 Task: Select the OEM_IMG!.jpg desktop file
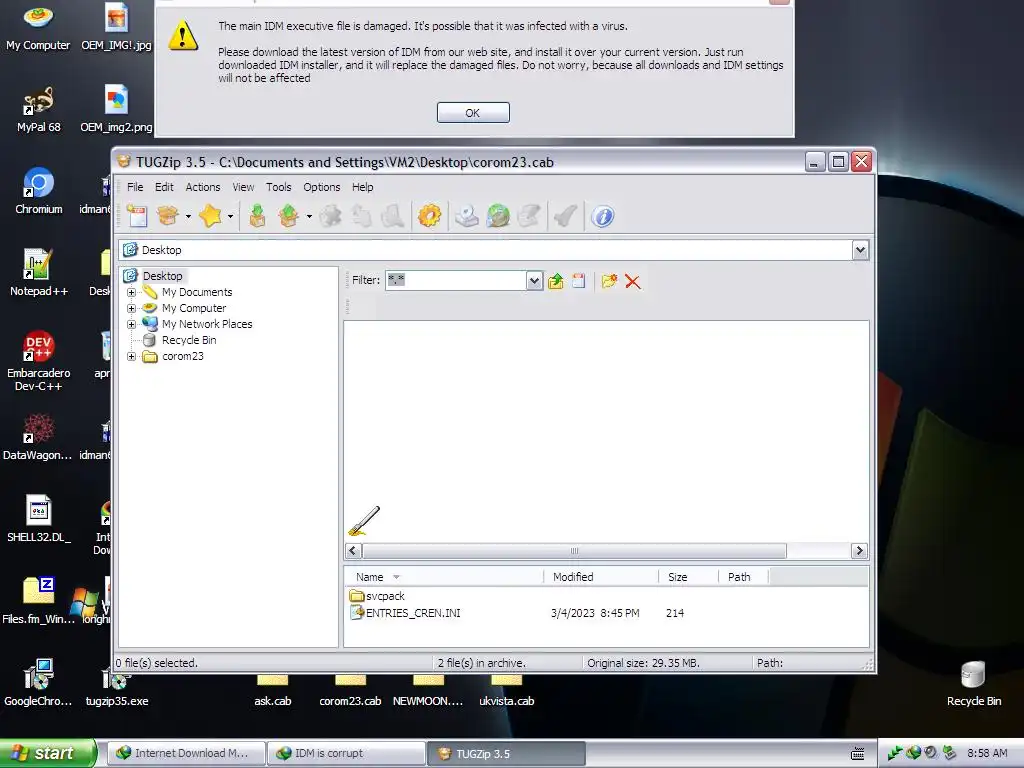point(116,27)
